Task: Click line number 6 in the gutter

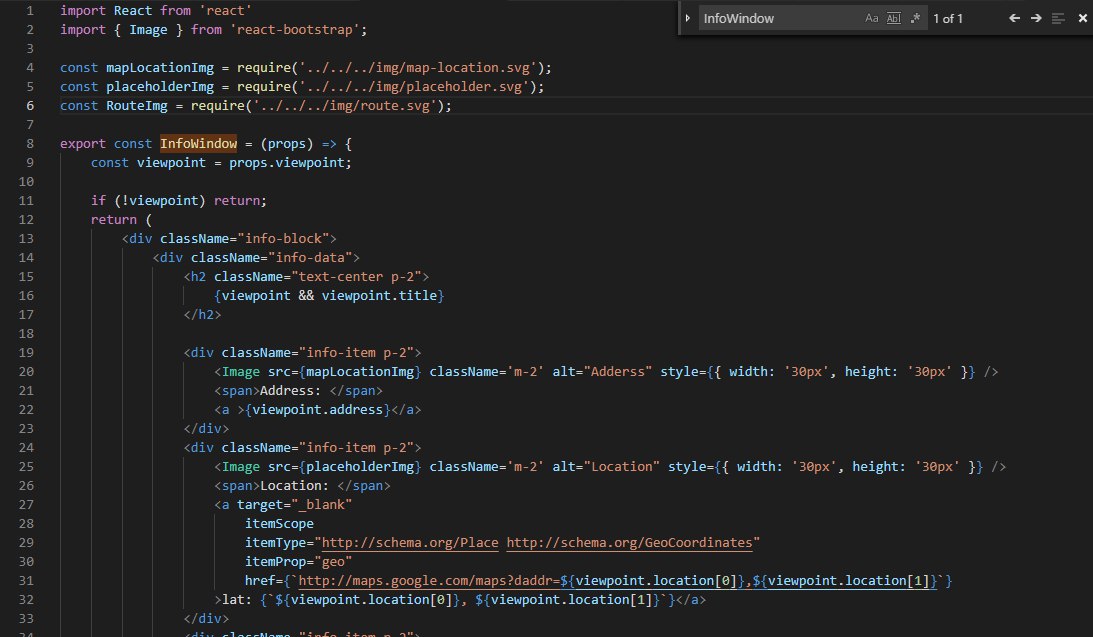Action: tap(30, 106)
